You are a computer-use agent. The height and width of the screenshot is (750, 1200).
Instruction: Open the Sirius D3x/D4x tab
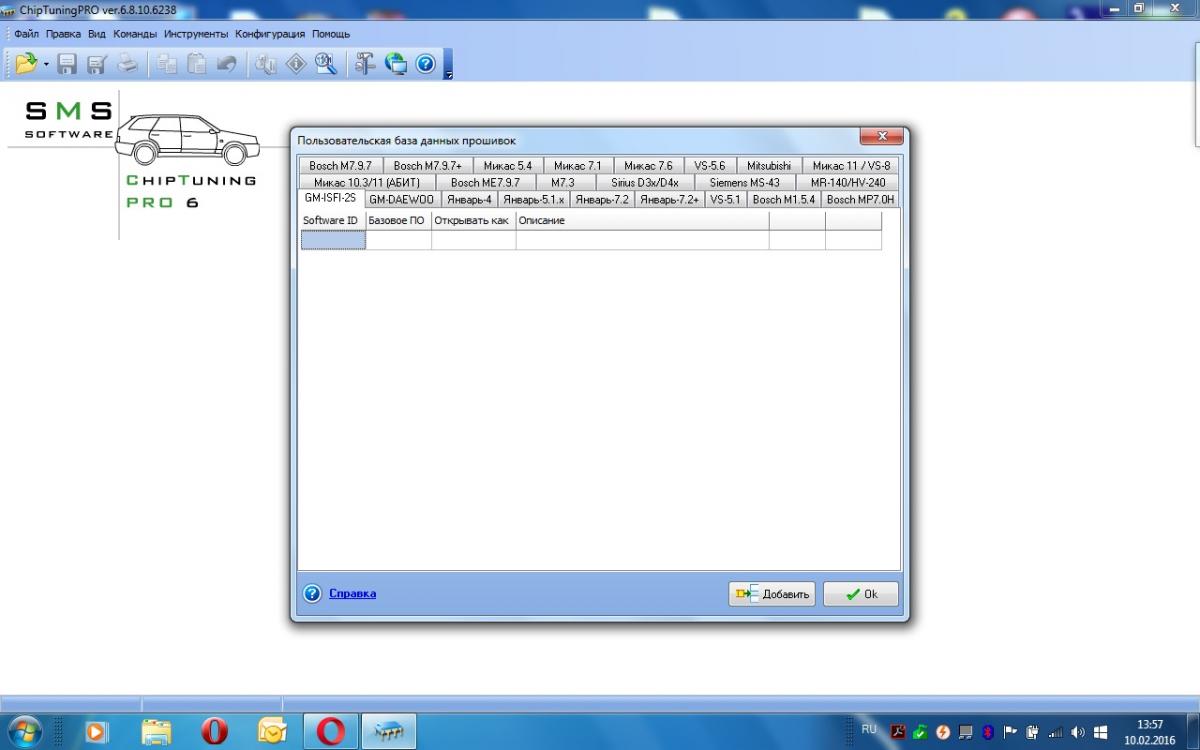(x=645, y=183)
